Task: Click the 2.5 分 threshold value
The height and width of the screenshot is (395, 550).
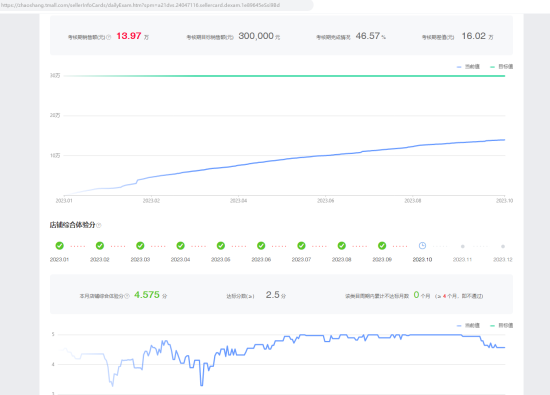Action: 276,295
